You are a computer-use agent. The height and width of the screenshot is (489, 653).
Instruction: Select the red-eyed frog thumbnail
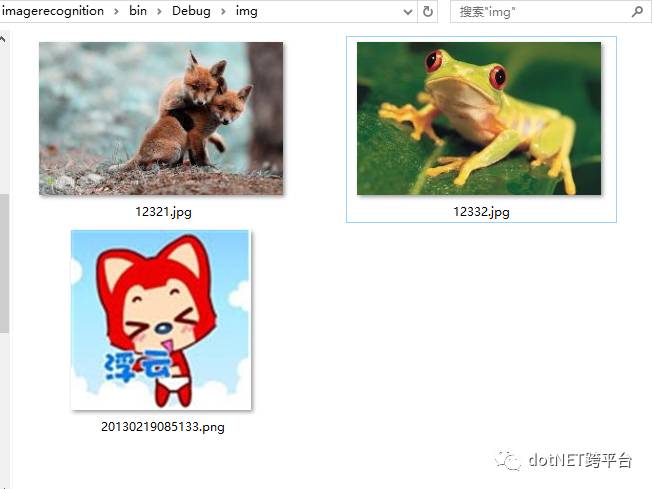479,119
